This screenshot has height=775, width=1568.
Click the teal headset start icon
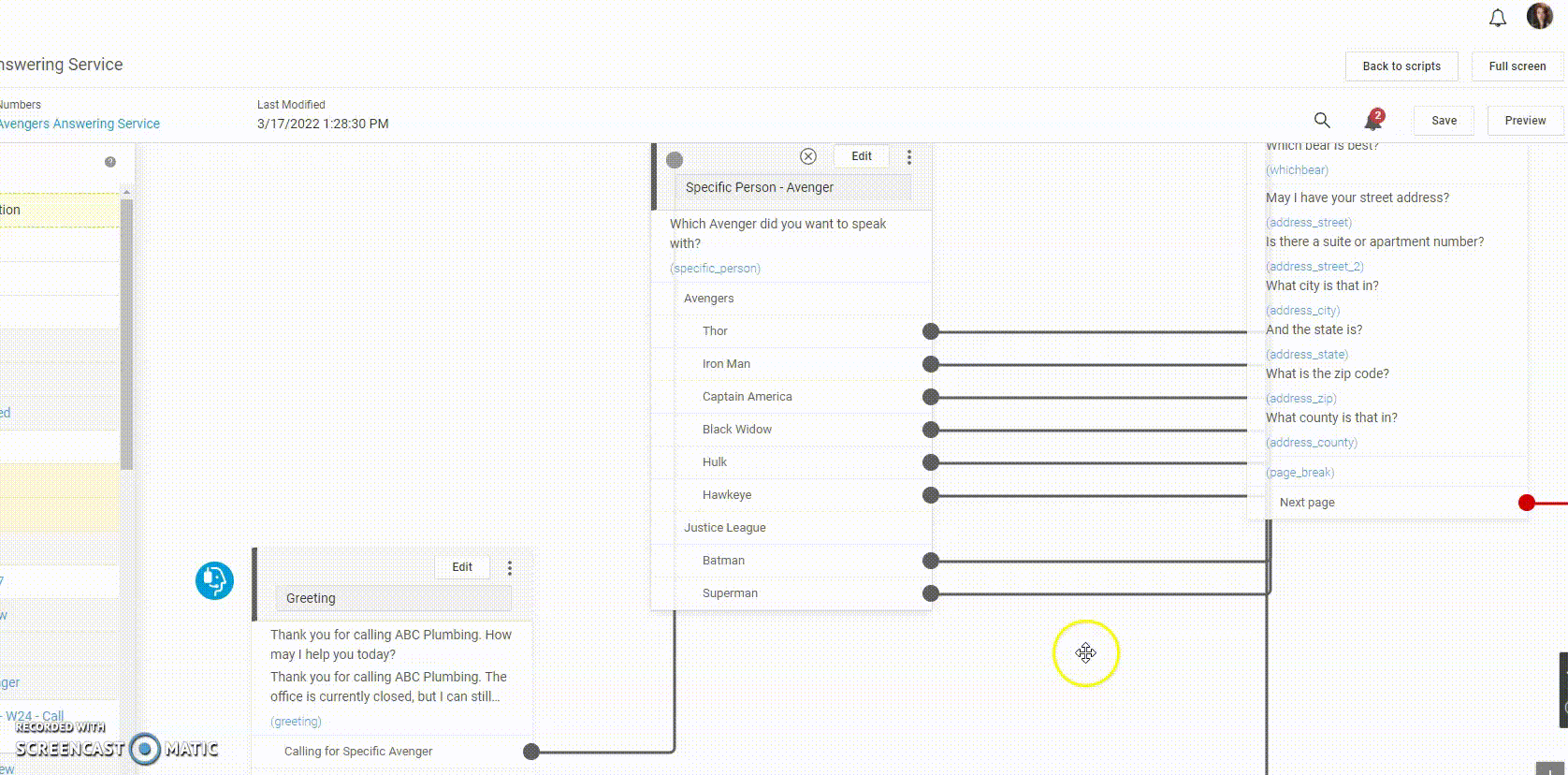pyautogui.click(x=214, y=580)
